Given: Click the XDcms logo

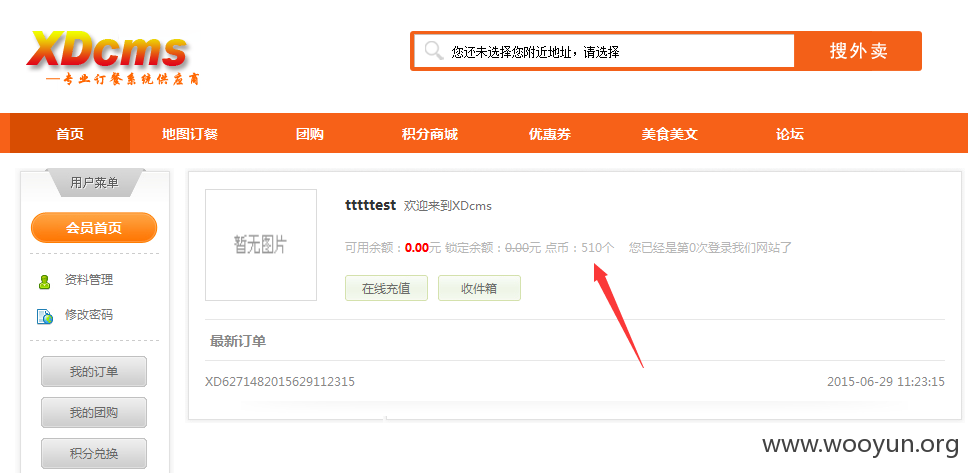Looking at the screenshot, I should 112,57.
